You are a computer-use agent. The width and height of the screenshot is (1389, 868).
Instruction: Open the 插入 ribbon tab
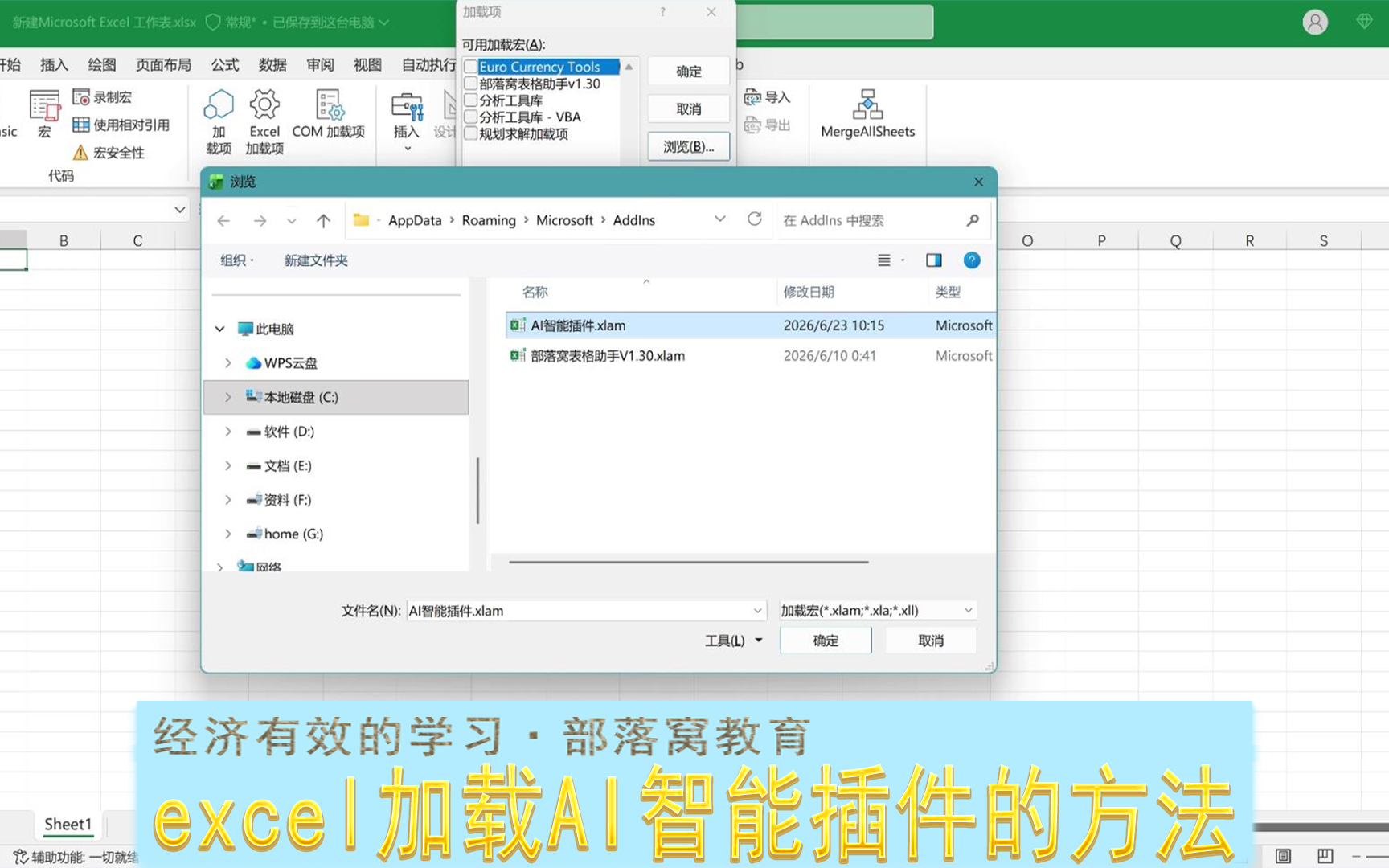54,64
